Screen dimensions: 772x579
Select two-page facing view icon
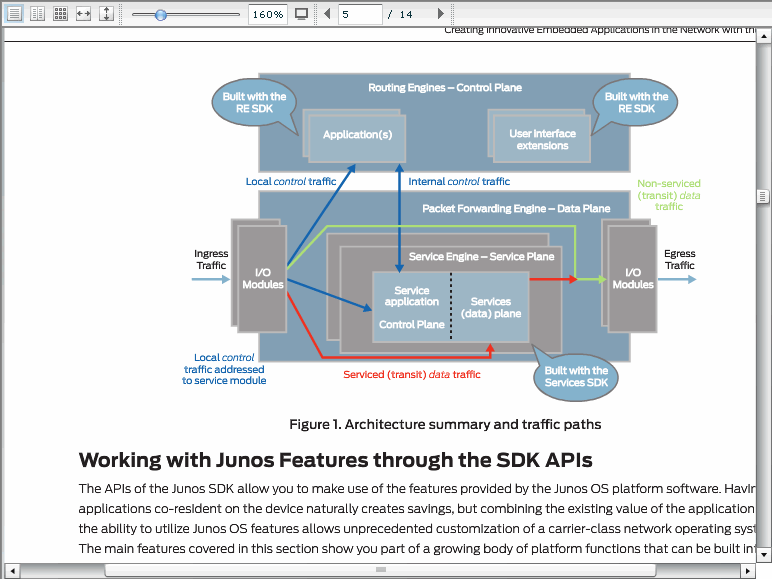tap(37, 14)
